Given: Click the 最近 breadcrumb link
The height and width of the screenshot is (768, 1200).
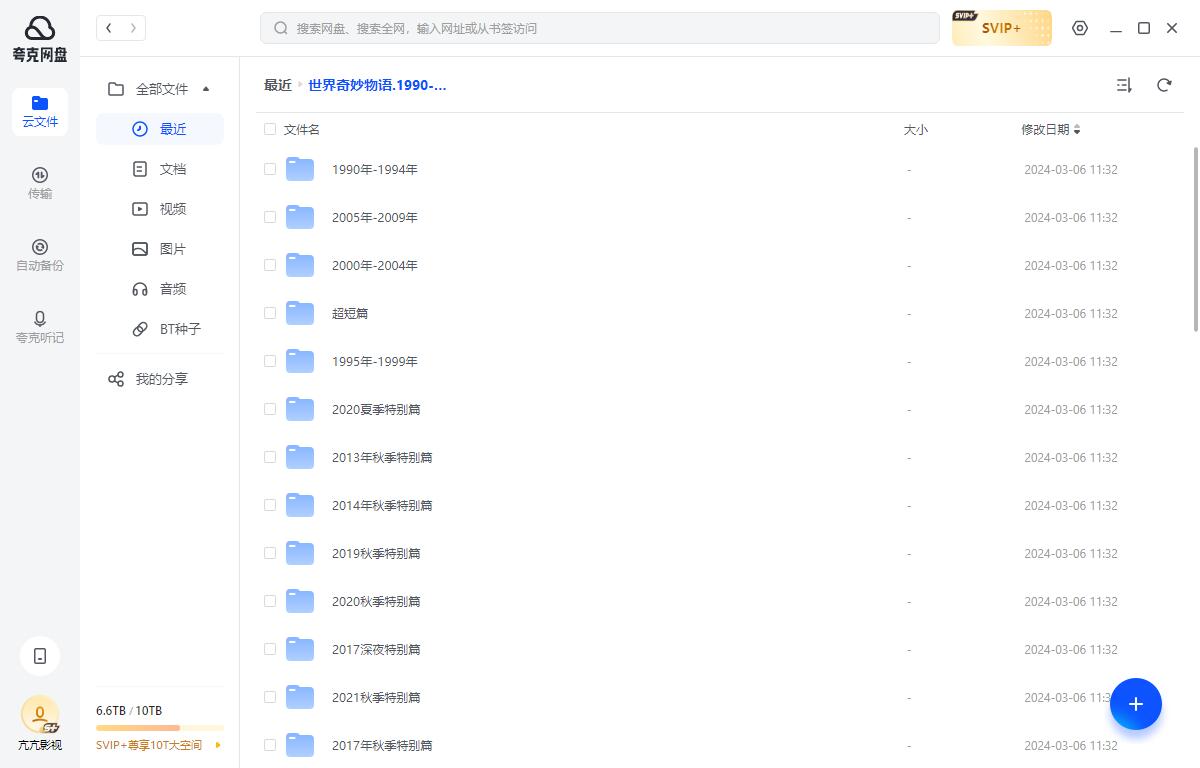Looking at the screenshot, I should coord(277,85).
